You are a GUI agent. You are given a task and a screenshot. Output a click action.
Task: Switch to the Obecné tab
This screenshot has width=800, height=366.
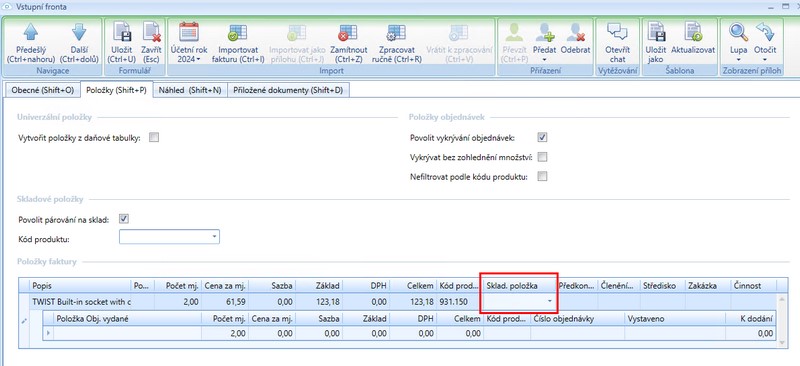point(43,90)
